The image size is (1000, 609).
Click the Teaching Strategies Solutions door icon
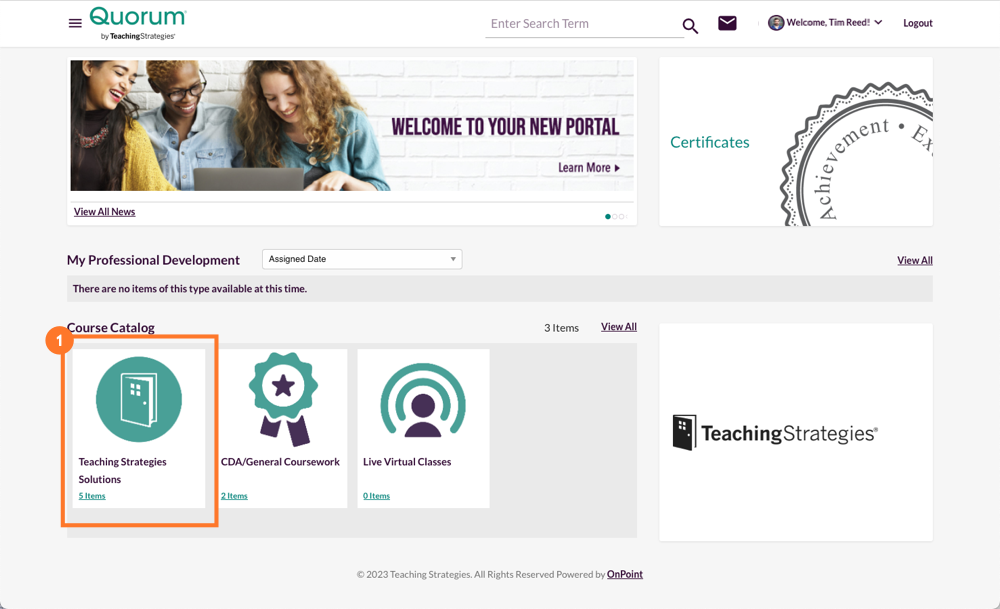click(140, 398)
